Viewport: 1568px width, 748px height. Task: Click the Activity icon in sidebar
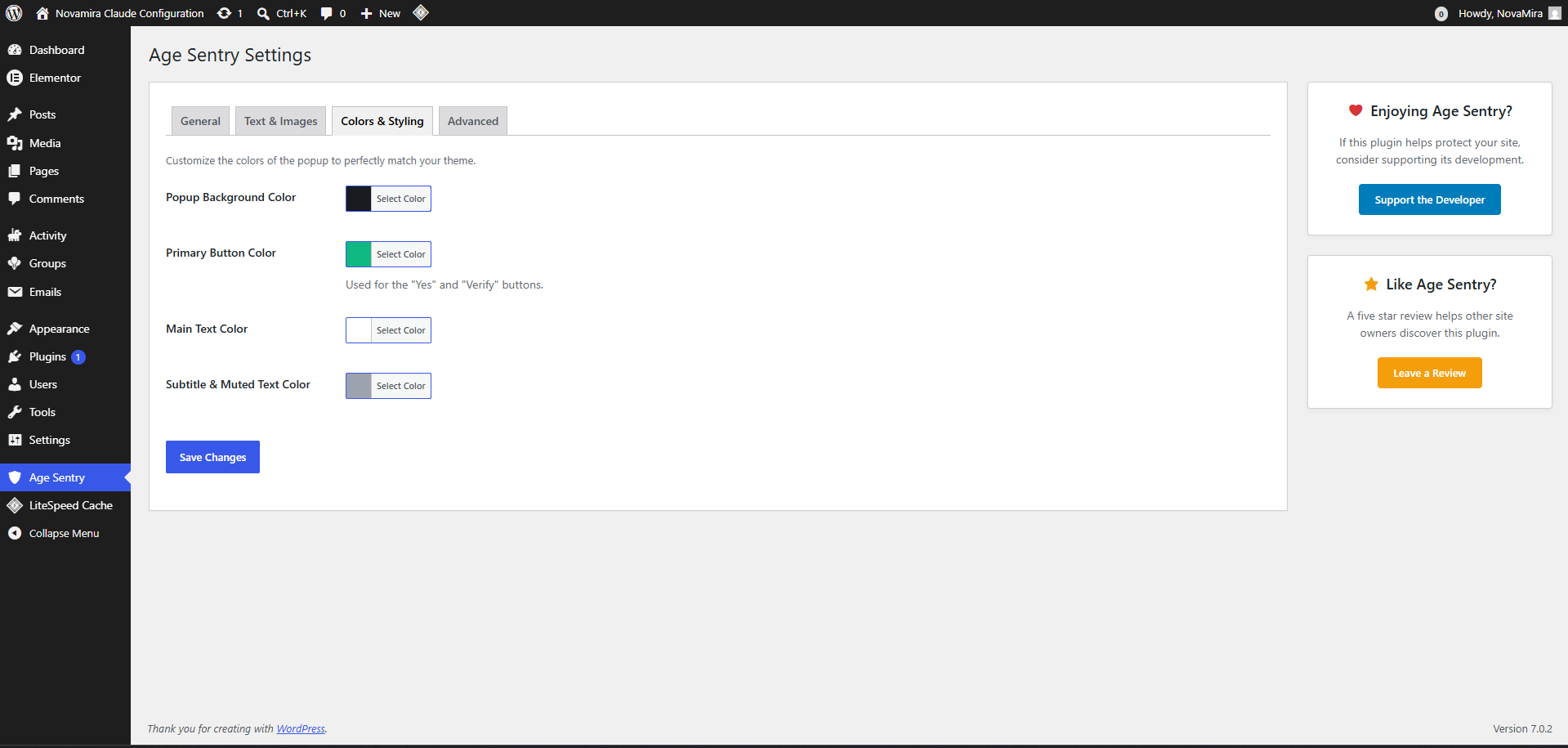click(x=15, y=235)
